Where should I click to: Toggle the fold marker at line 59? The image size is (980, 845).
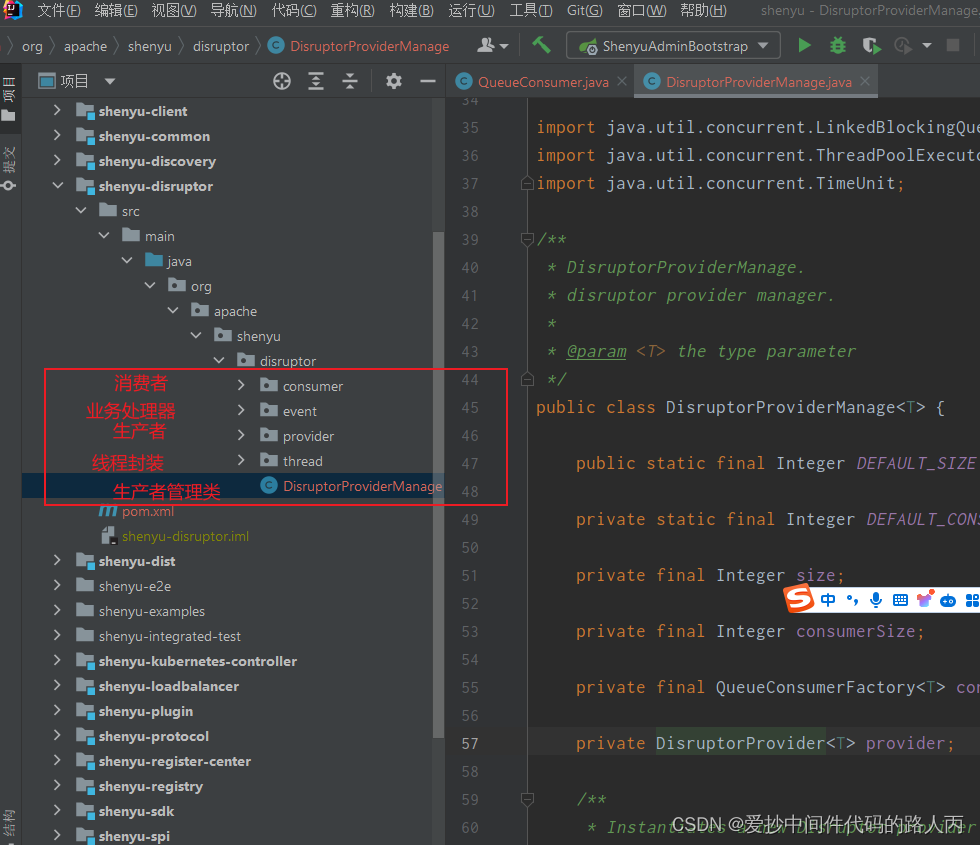tap(527, 799)
